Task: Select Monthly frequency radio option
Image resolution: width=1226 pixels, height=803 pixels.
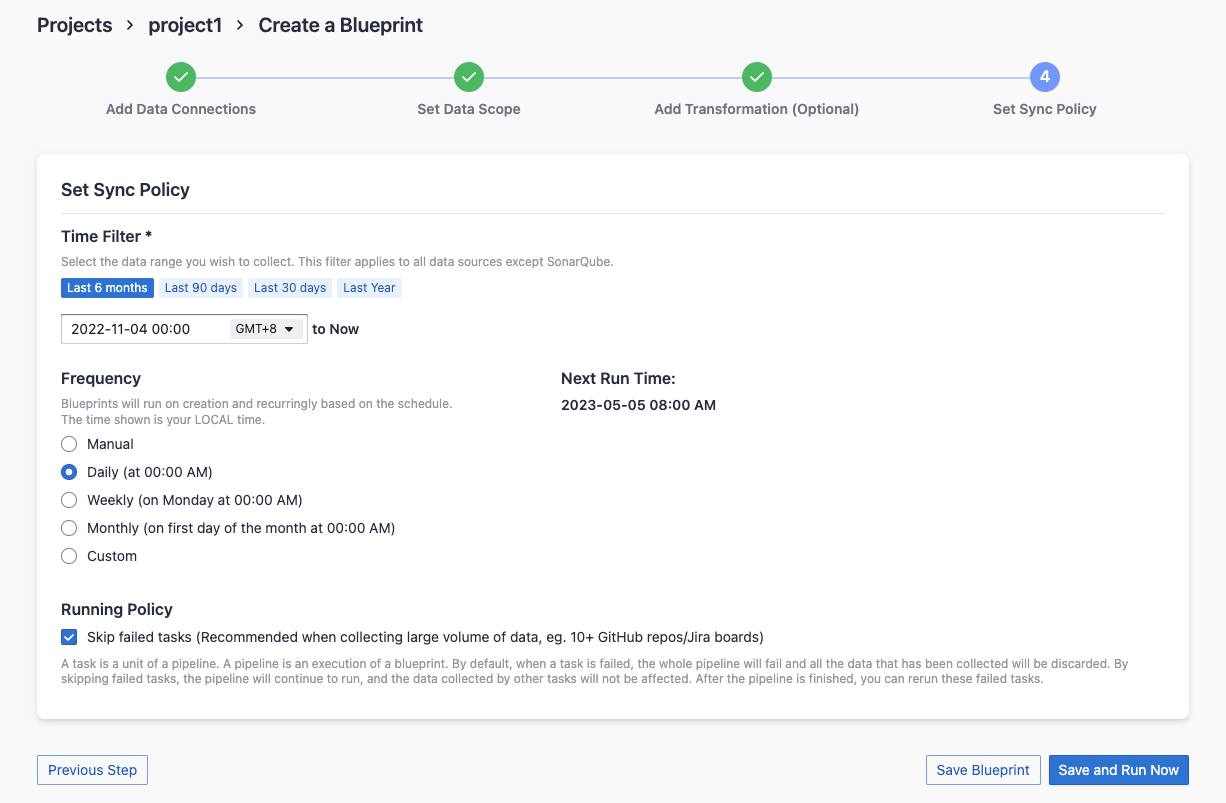Action: tap(69, 528)
